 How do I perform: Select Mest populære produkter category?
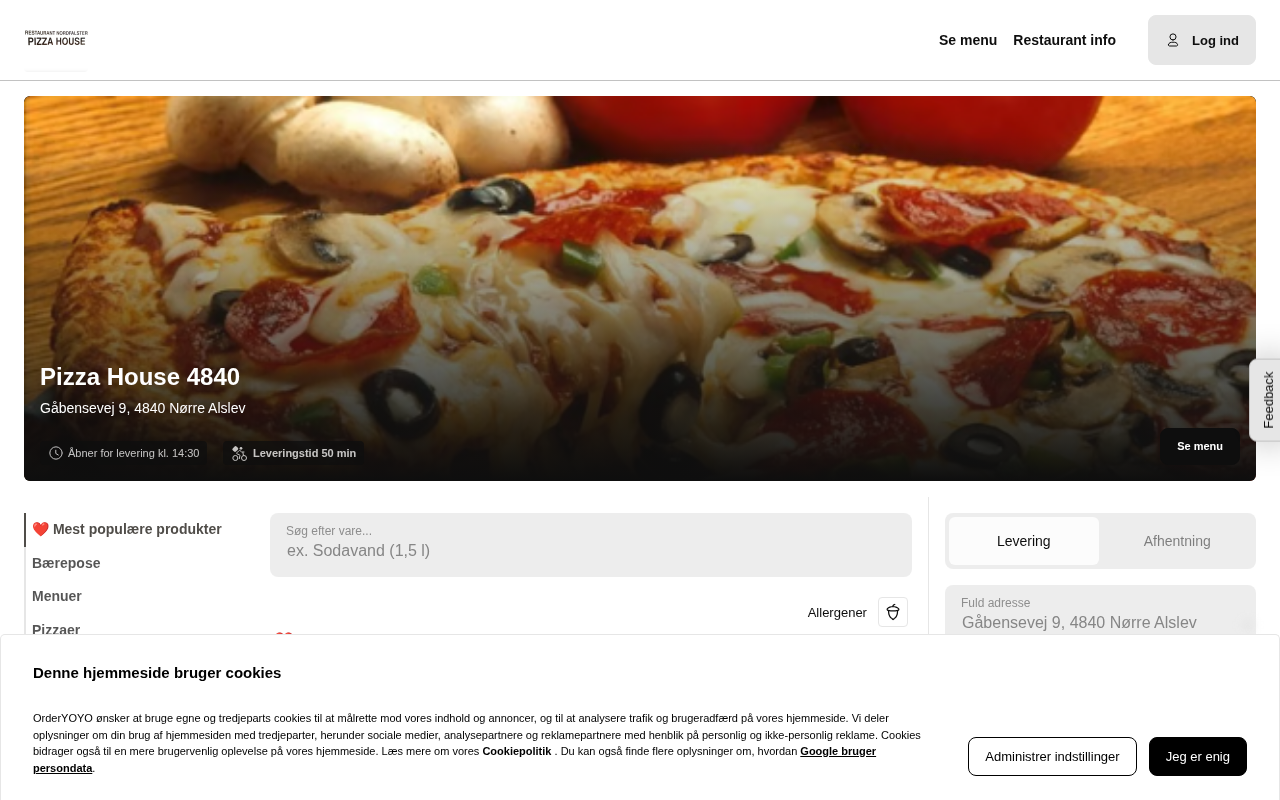tap(127, 529)
